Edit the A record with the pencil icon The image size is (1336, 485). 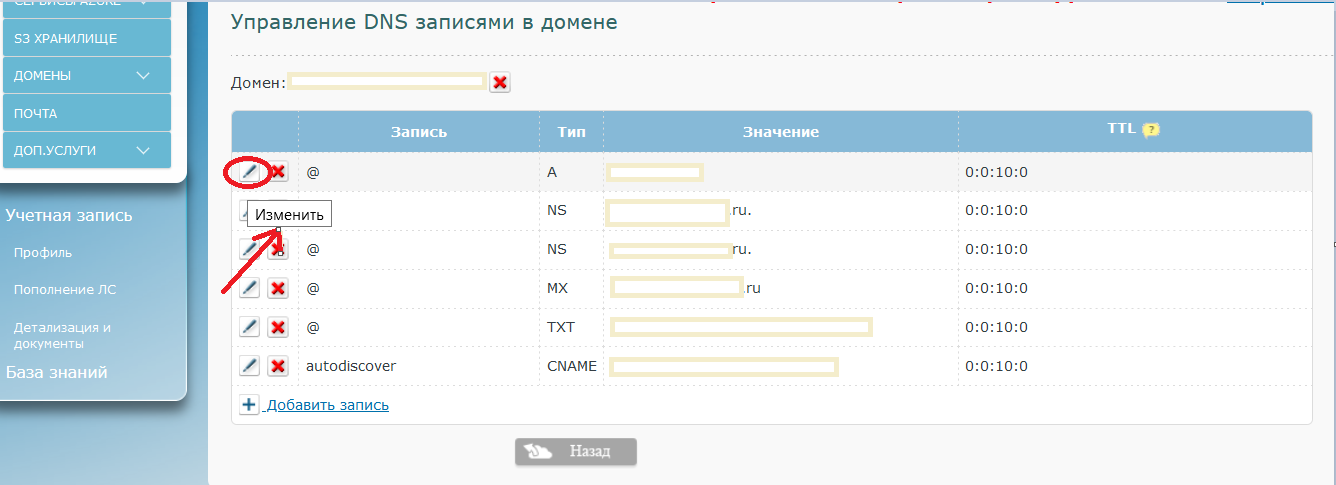tap(249, 172)
